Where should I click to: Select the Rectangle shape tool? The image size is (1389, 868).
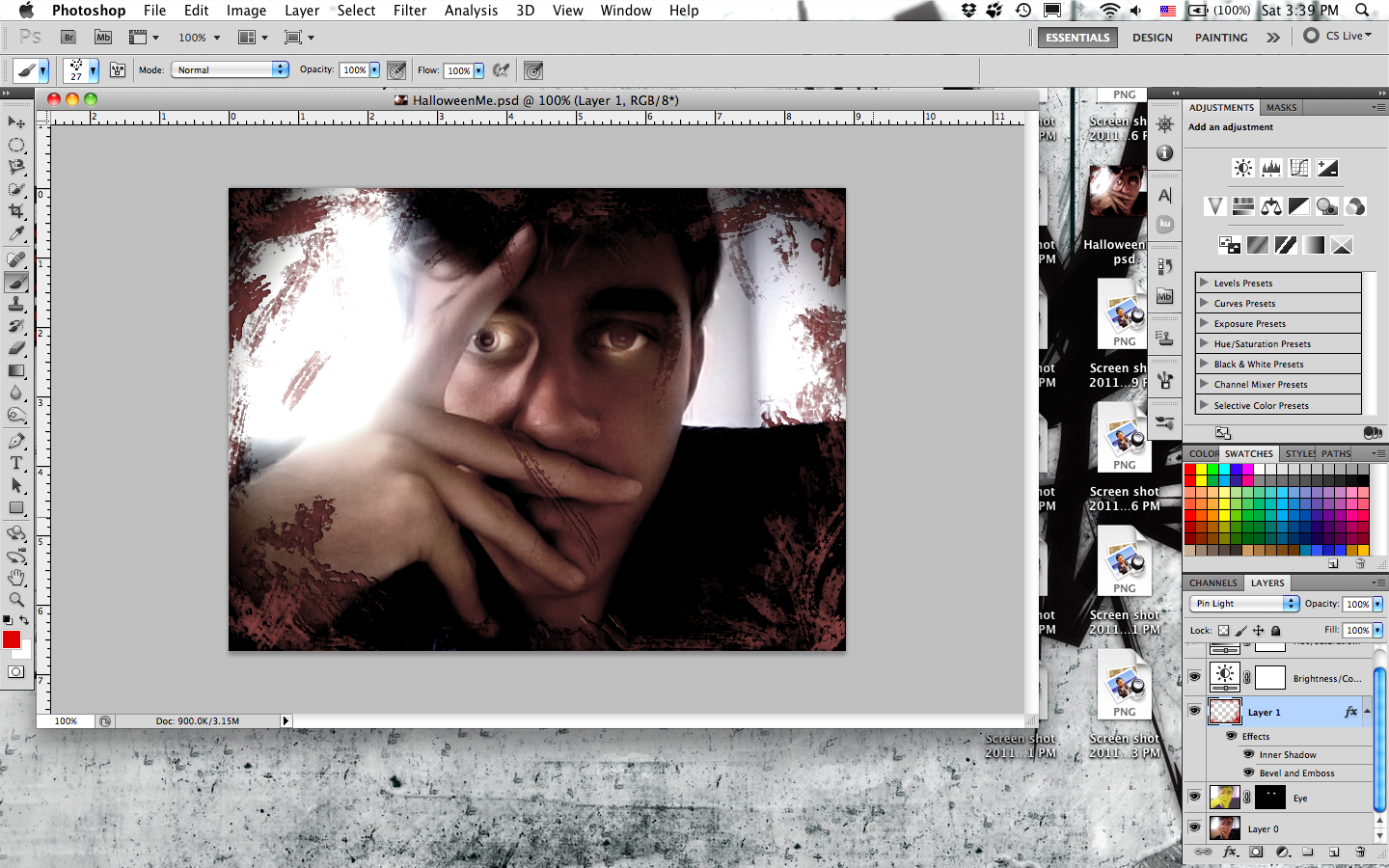coord(16,507)
